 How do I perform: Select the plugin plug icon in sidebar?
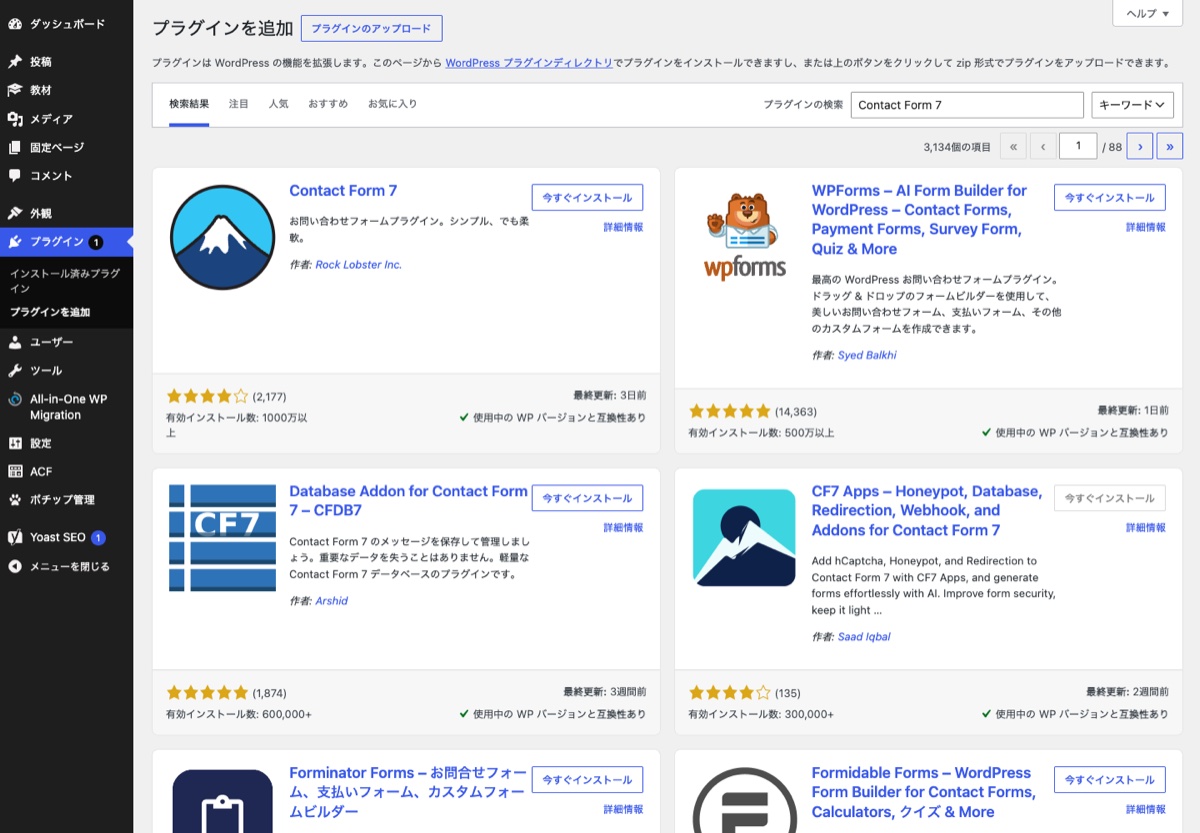[15, 241]
